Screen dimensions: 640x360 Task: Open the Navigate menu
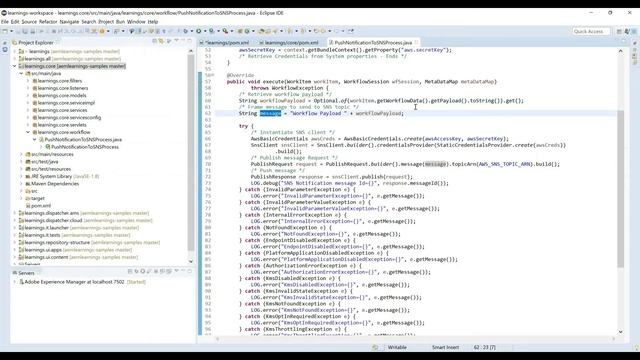(69, 22)
